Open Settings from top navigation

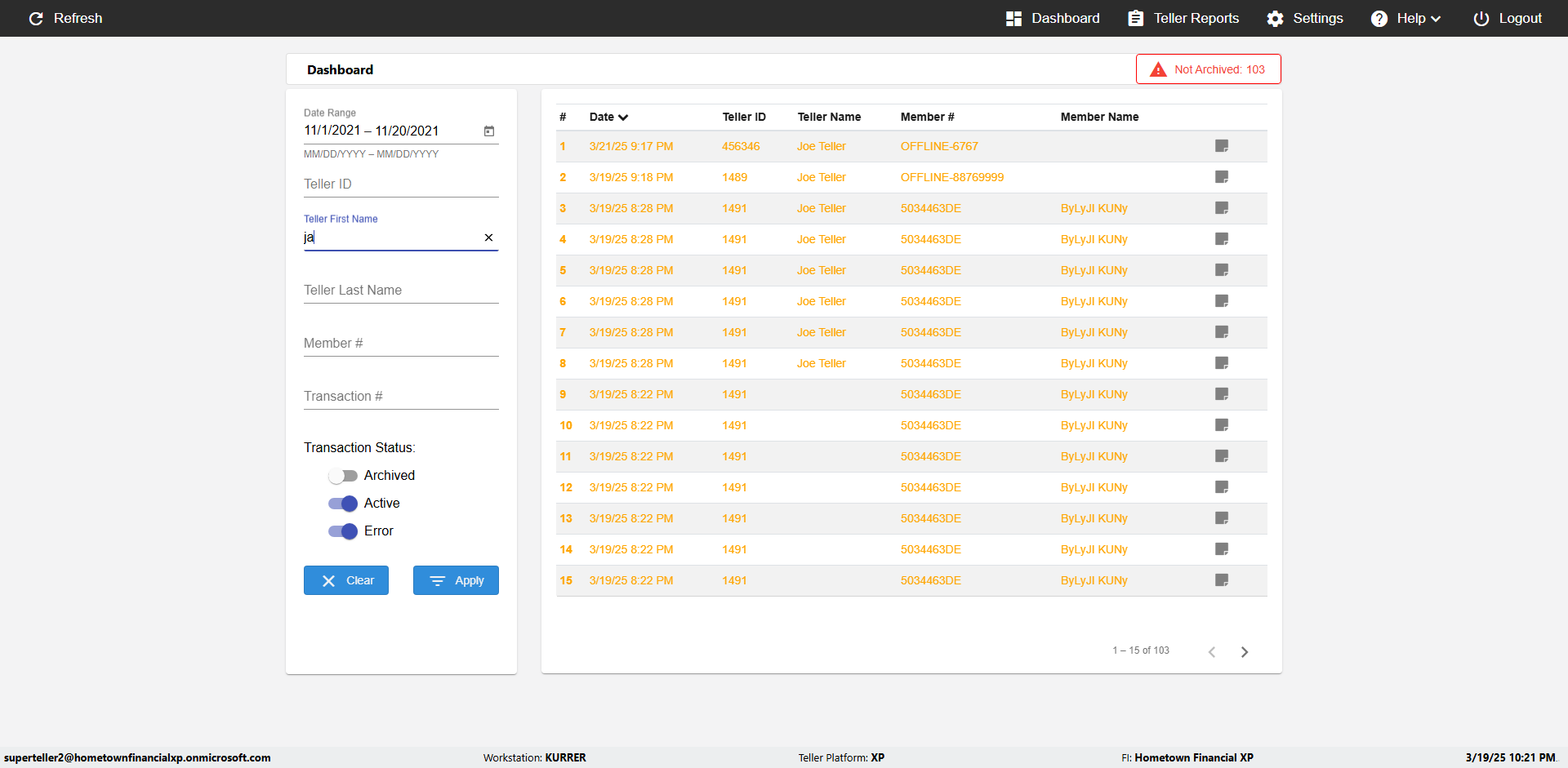pyautogui.click(x=1304, y=19)
